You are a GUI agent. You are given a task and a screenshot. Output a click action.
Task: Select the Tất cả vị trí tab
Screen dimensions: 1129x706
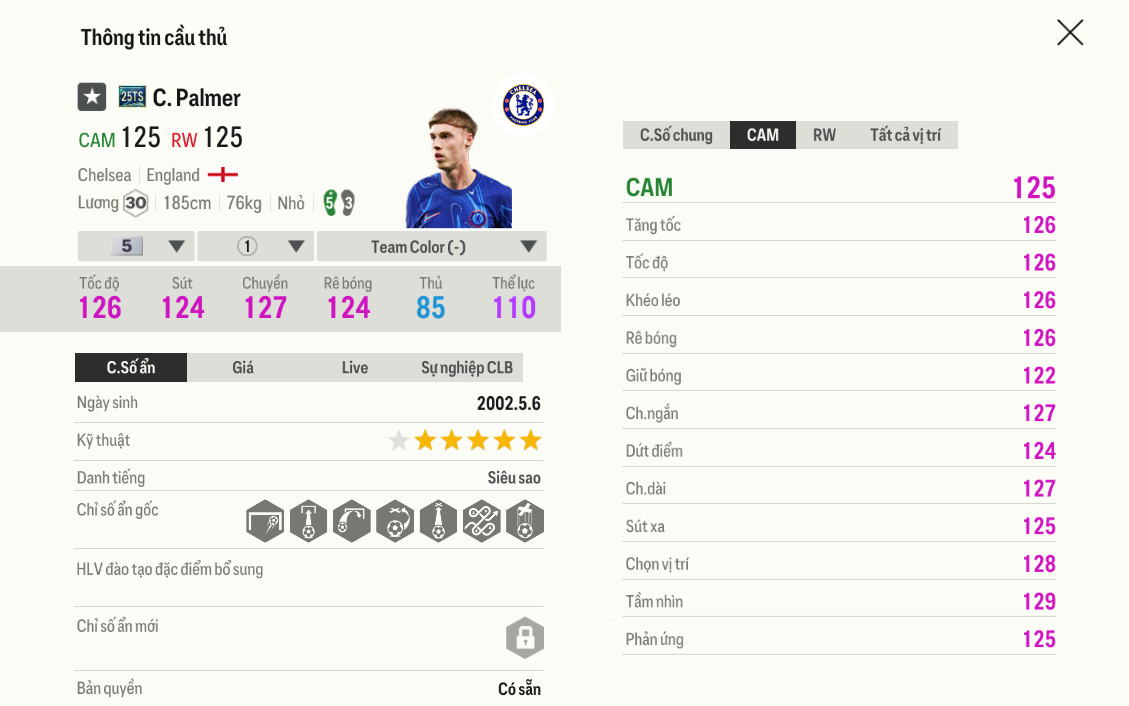tap(905, 135)
